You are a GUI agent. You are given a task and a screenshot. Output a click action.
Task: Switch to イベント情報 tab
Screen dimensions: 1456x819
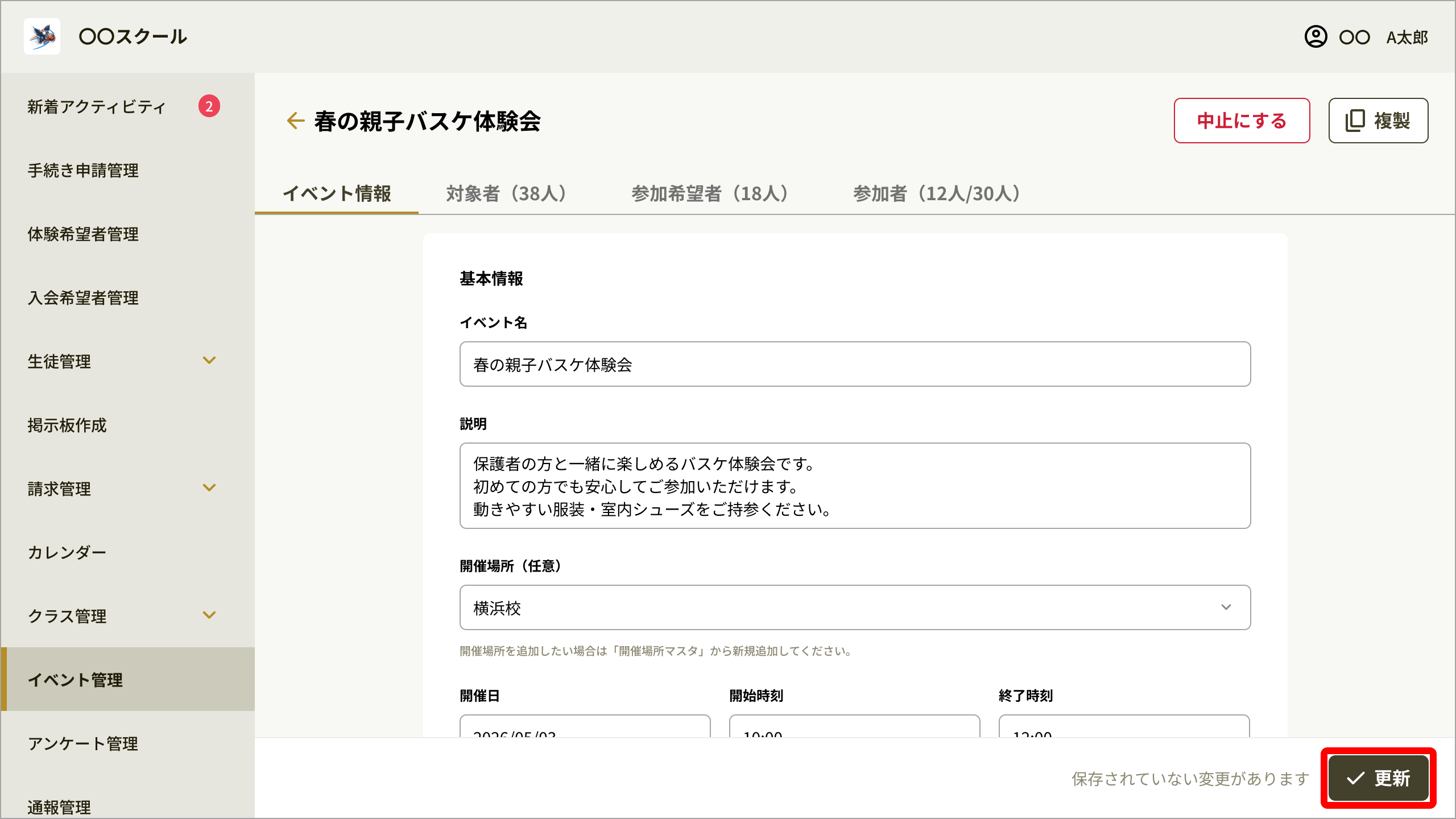click(337, 193)
